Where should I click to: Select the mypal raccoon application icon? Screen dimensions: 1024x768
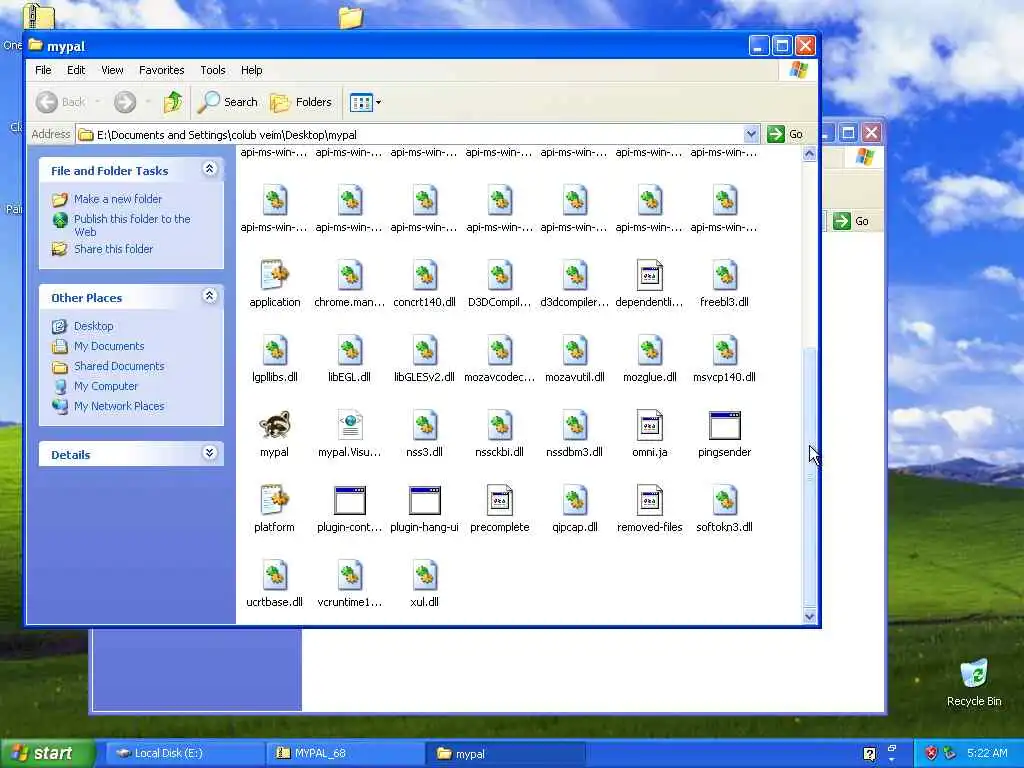pyautogui.click(x=274, y=426)
